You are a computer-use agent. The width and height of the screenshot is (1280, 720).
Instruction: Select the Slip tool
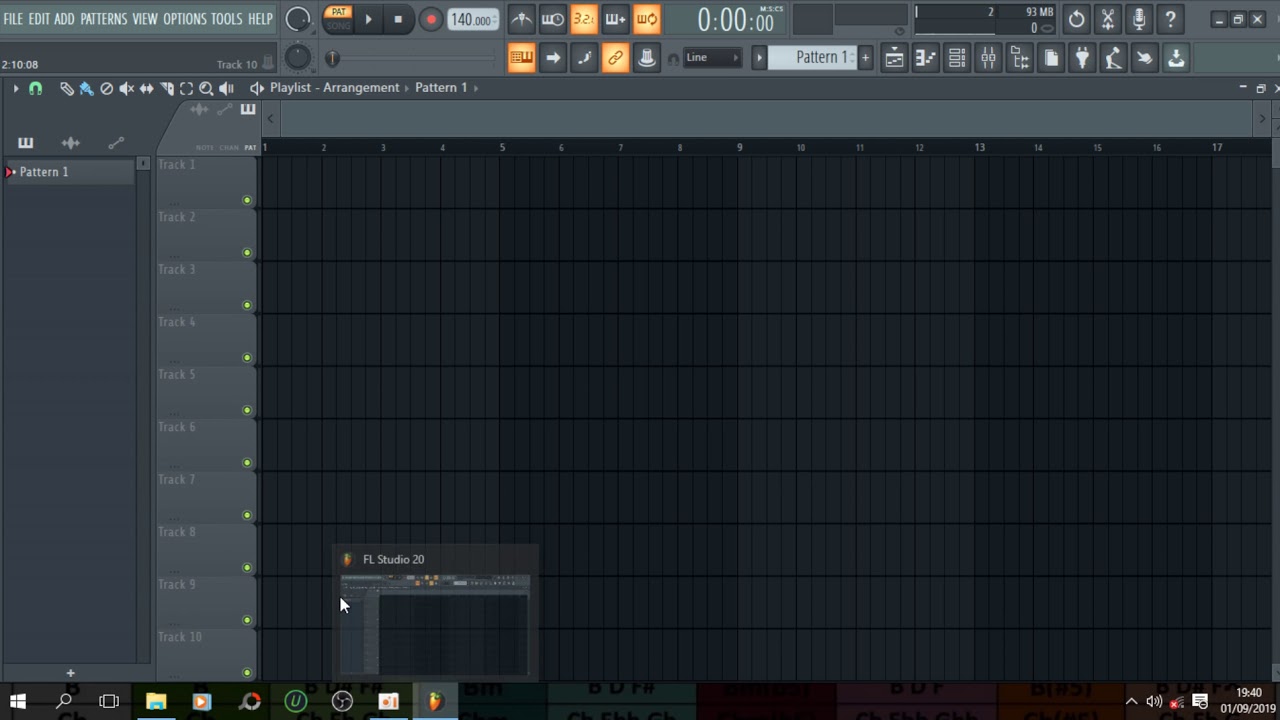click(146, 89)
